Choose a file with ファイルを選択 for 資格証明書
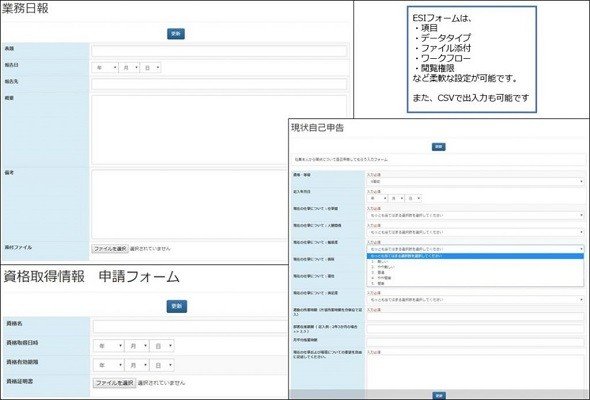590x400 pixels. pyautogui.click(x=114, y=383)
